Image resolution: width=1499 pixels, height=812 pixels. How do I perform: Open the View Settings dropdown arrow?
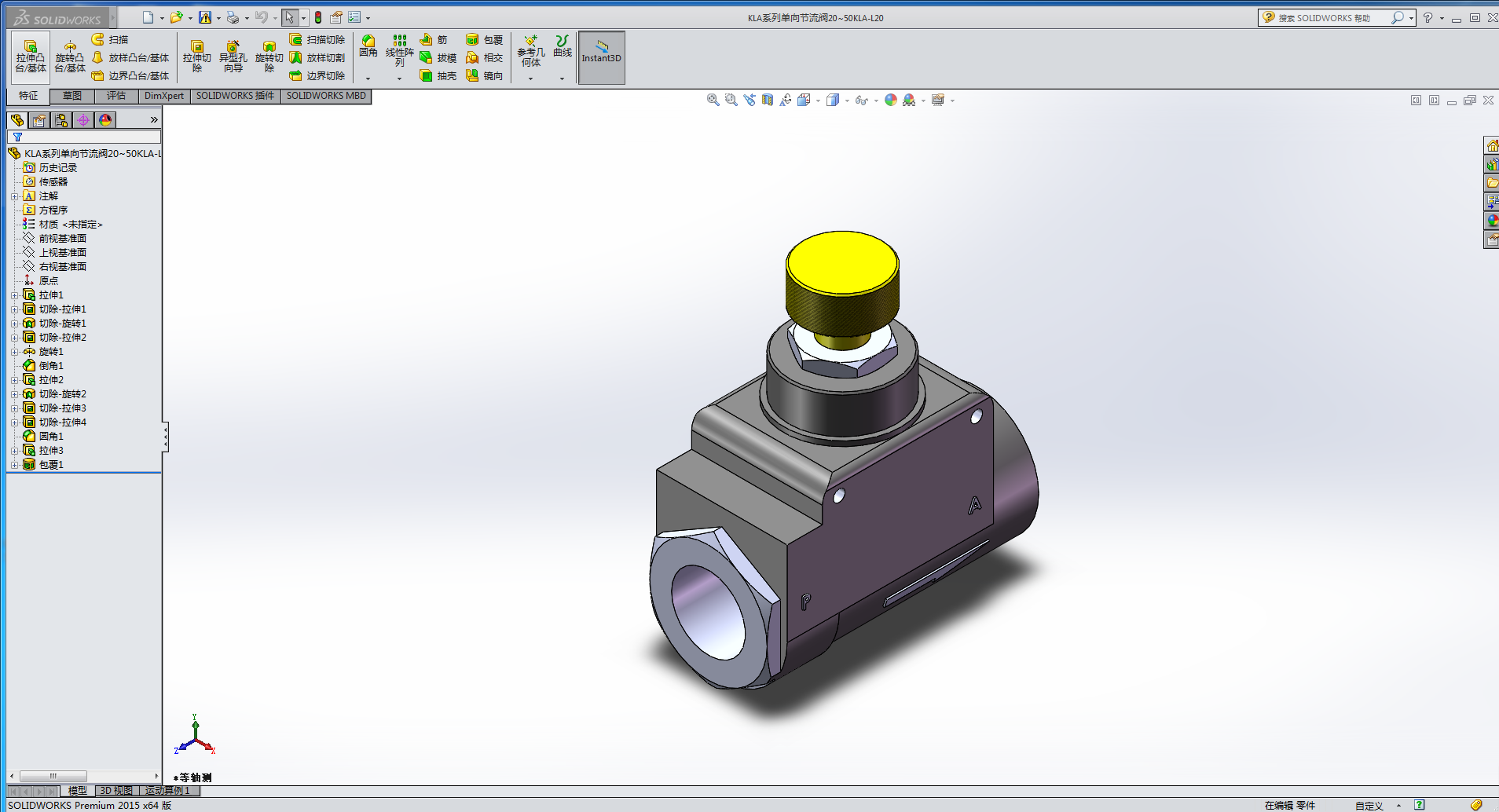(x=952, y=101)
